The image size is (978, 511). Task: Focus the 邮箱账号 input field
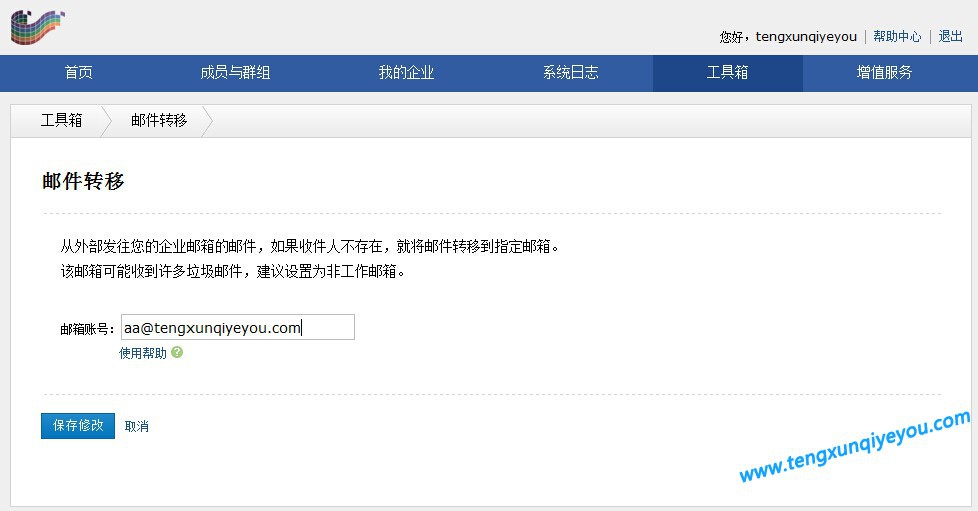coord(238,327)
